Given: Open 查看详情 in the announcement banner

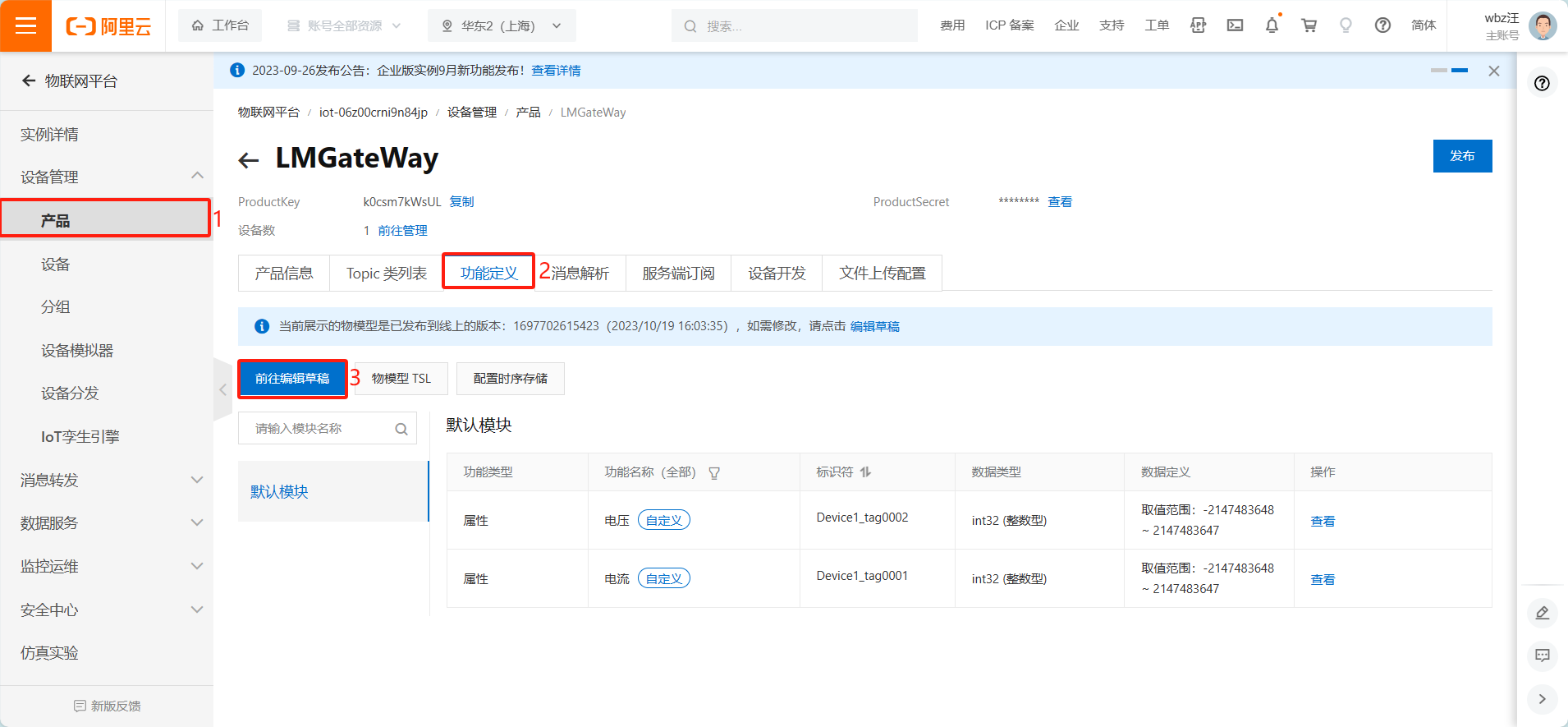Looking at the screenshot, I should (556, 71).
